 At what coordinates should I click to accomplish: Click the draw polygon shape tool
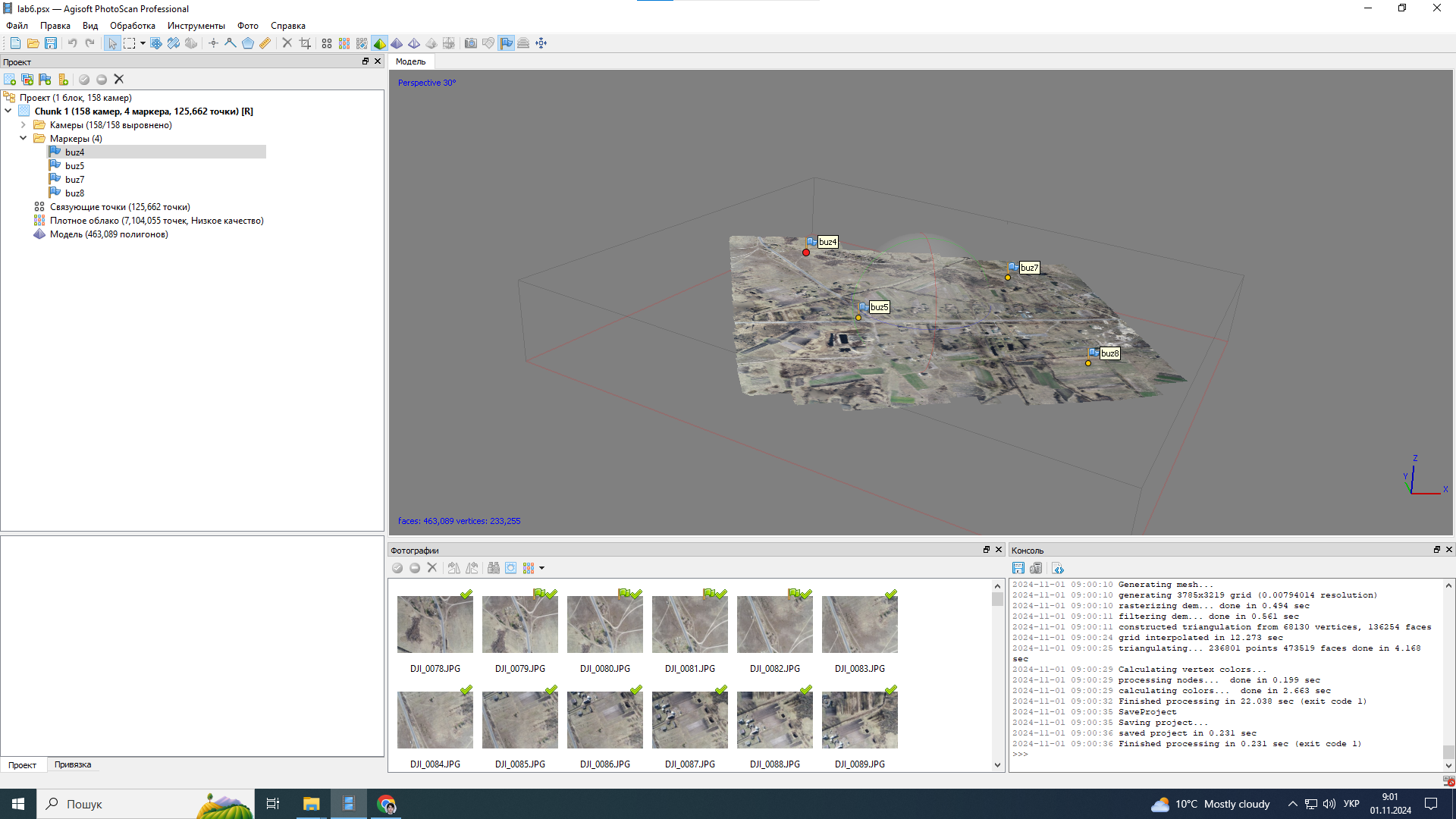[x=248, y=43]
